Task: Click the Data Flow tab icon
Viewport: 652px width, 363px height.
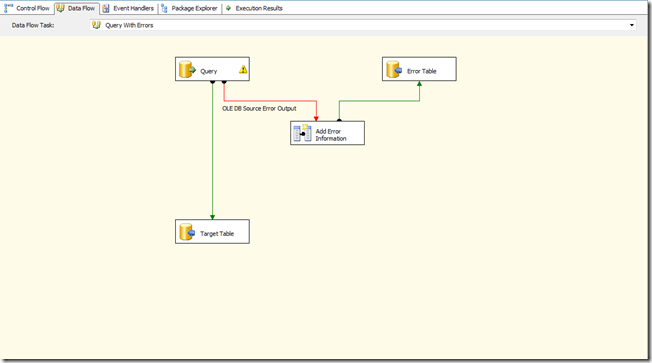Action: point(61,8)
